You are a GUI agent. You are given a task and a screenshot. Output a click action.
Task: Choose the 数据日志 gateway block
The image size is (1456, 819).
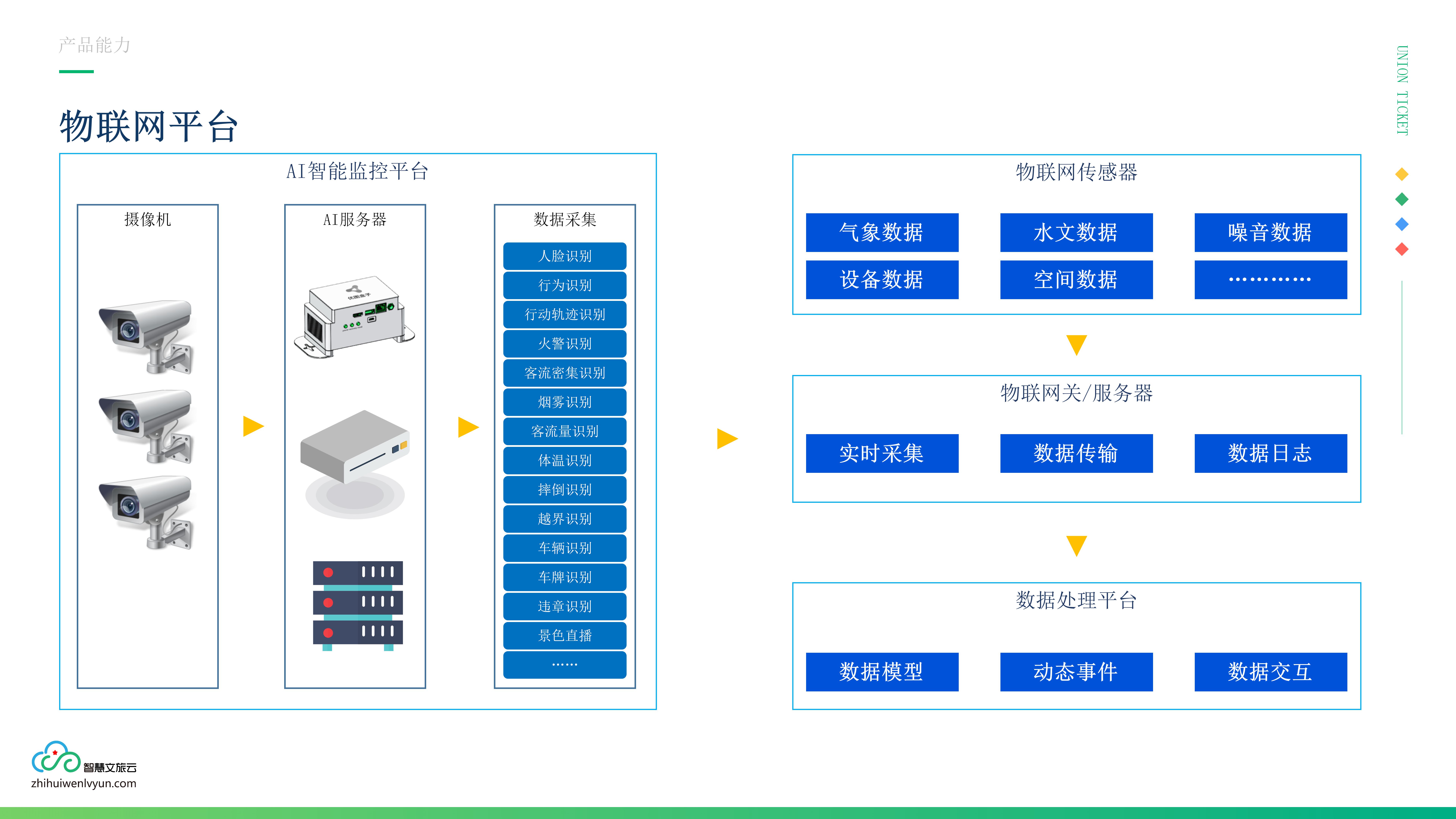[x=1271, y=453]
